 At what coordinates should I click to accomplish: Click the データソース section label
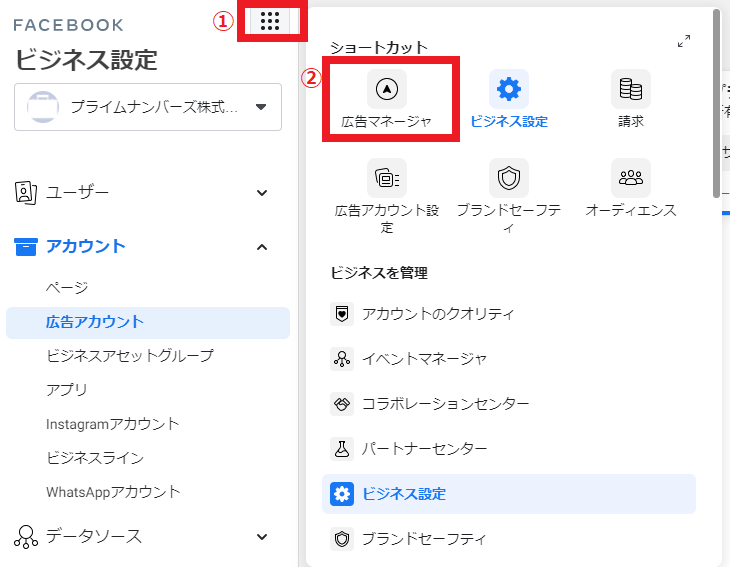[x=94, y=537]
